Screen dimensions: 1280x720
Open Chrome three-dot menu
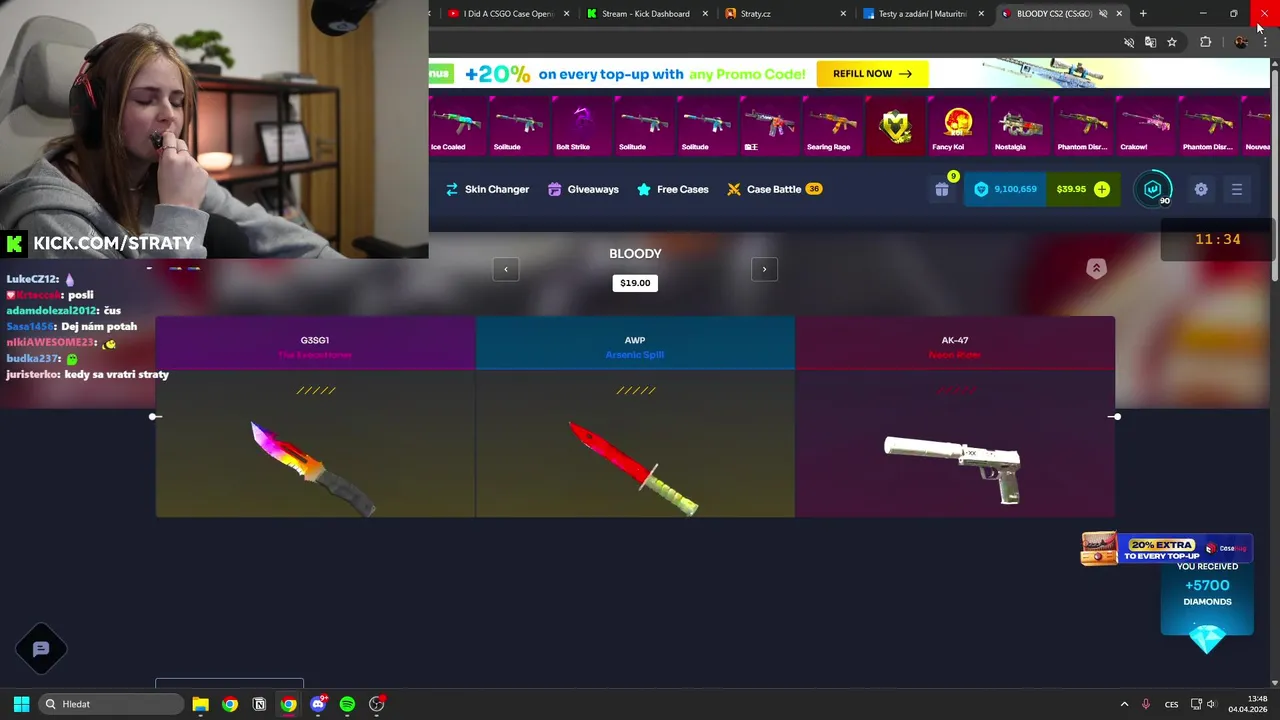point(1265,42)
